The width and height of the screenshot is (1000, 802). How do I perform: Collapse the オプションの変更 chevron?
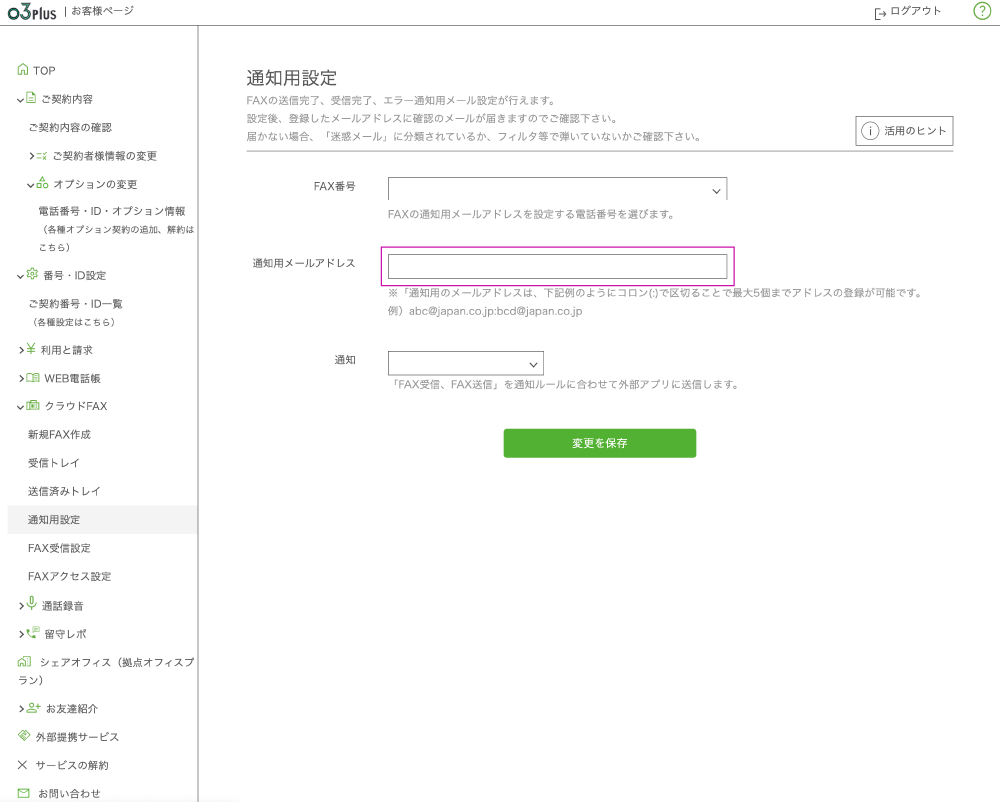tap(31, 186)
